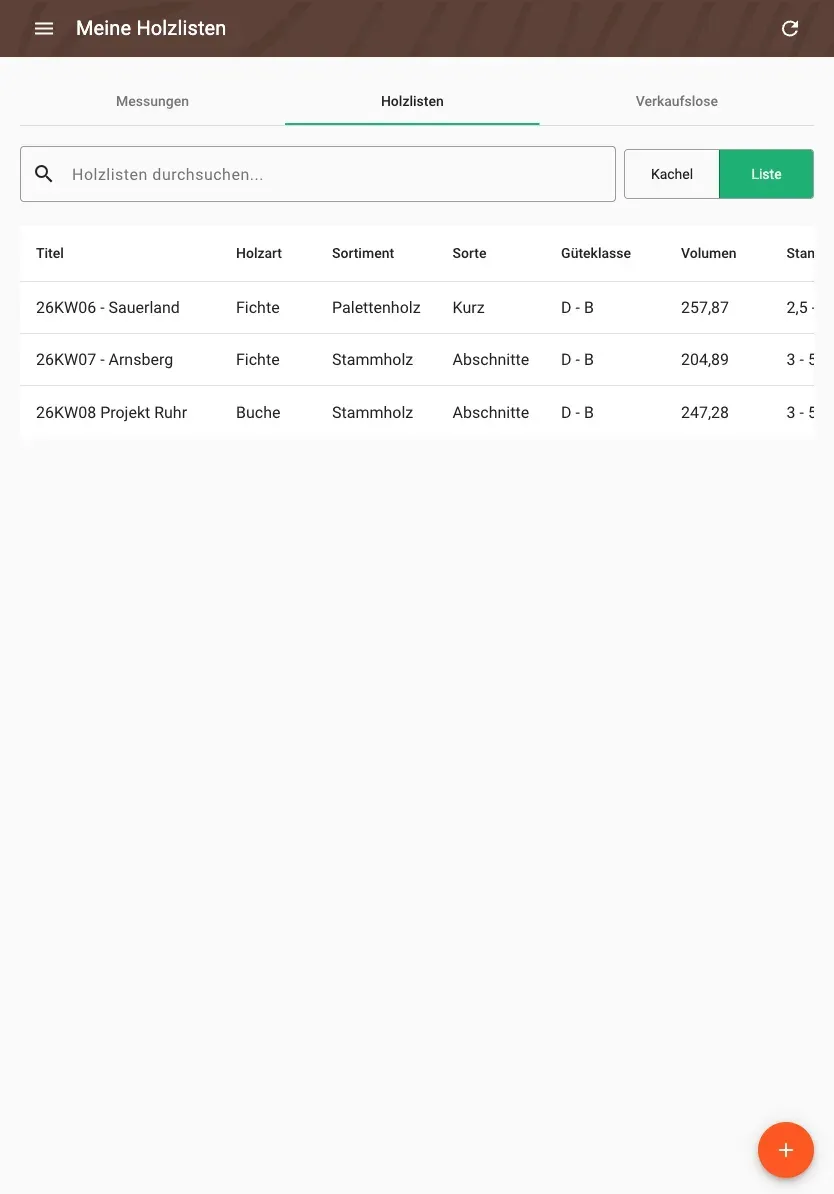Click the Palettenholz cell
This screenshot has height=1194, width=834.
(x=376, y=308)
